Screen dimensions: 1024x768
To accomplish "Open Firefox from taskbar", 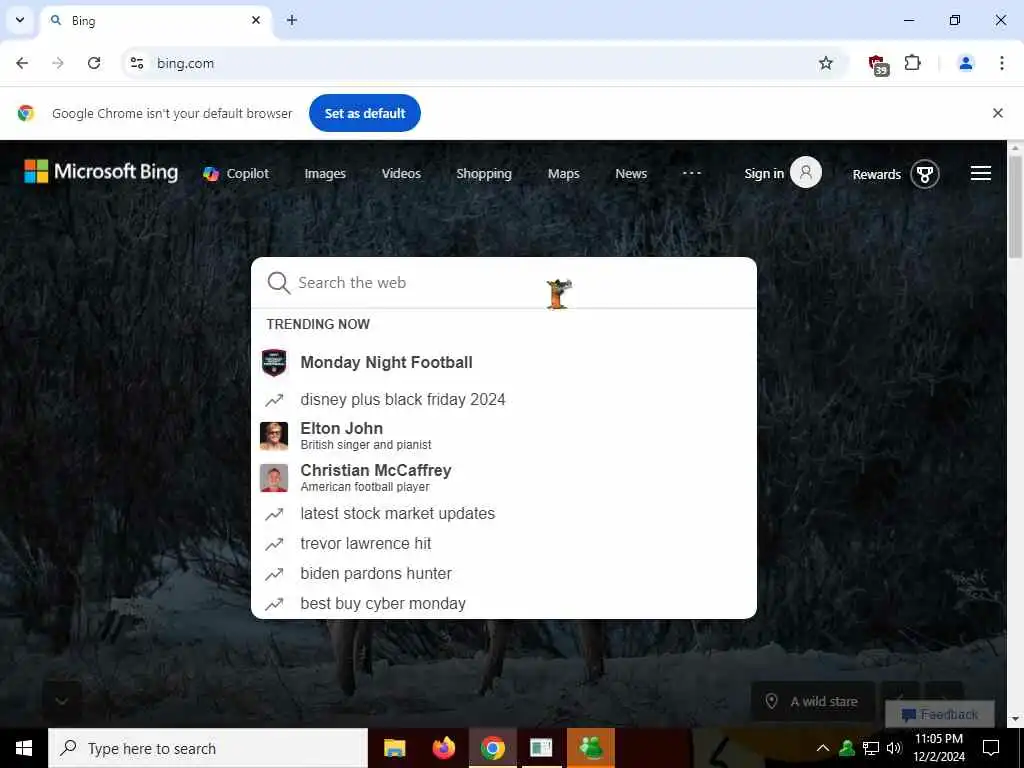I will coord(443,748).
